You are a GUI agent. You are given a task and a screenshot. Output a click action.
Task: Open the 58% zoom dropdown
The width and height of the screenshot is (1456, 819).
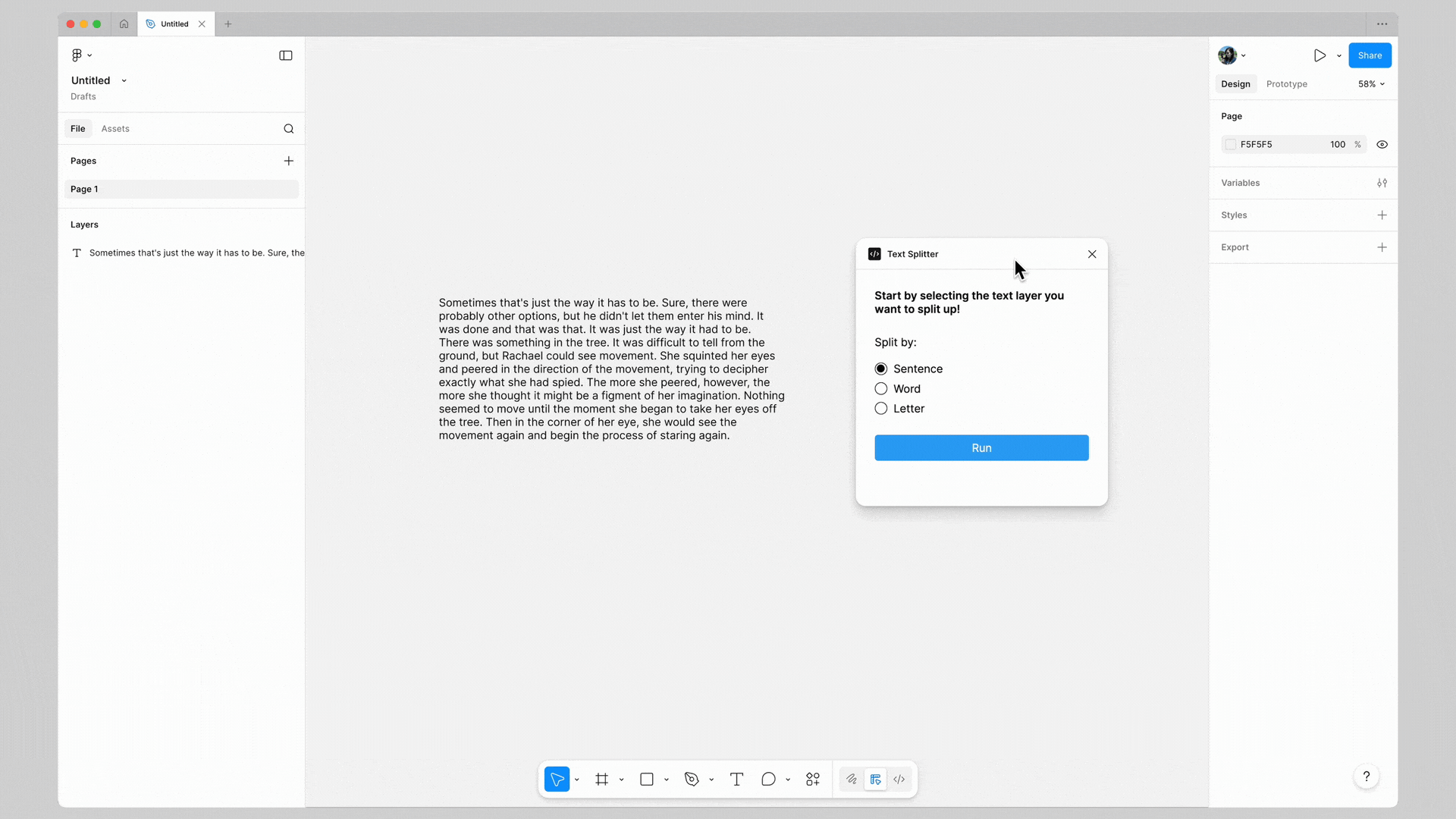(x=1371, y=84)
